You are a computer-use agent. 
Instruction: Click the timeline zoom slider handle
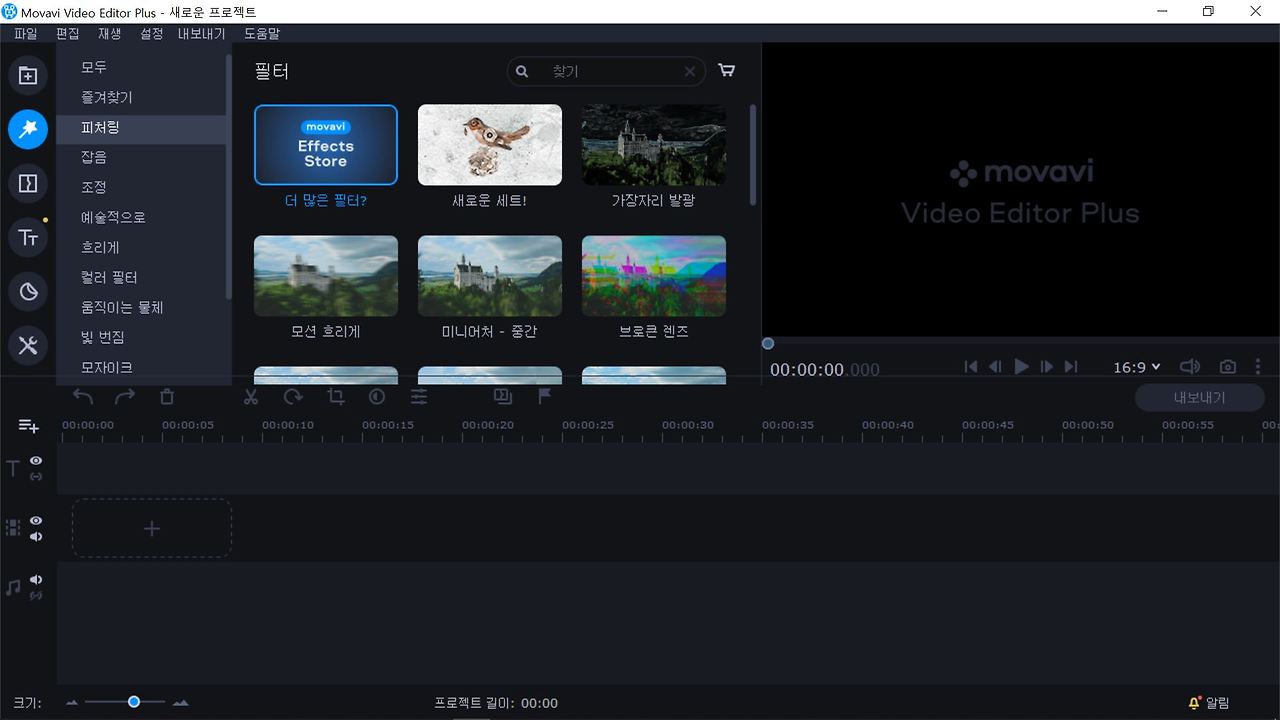click(134, 702)
